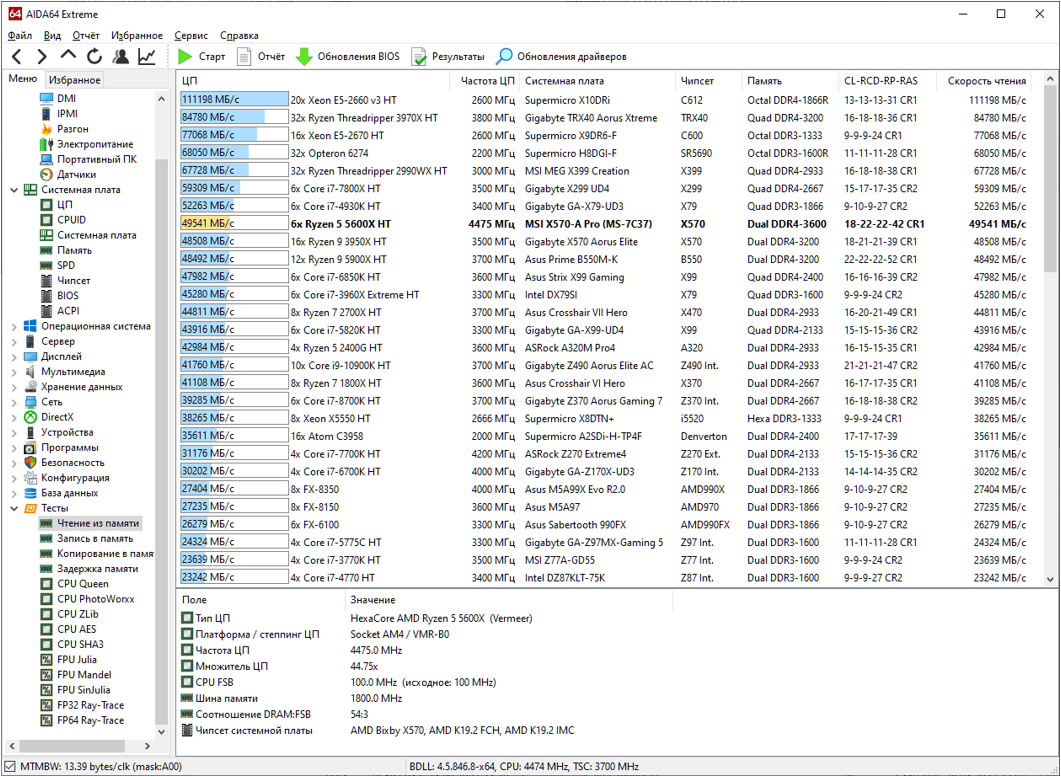Expand the Хранение данных node
Image resolution: width=1061 pixels, height=777 pixels.
pyautogui.click(x=14, y=387)
